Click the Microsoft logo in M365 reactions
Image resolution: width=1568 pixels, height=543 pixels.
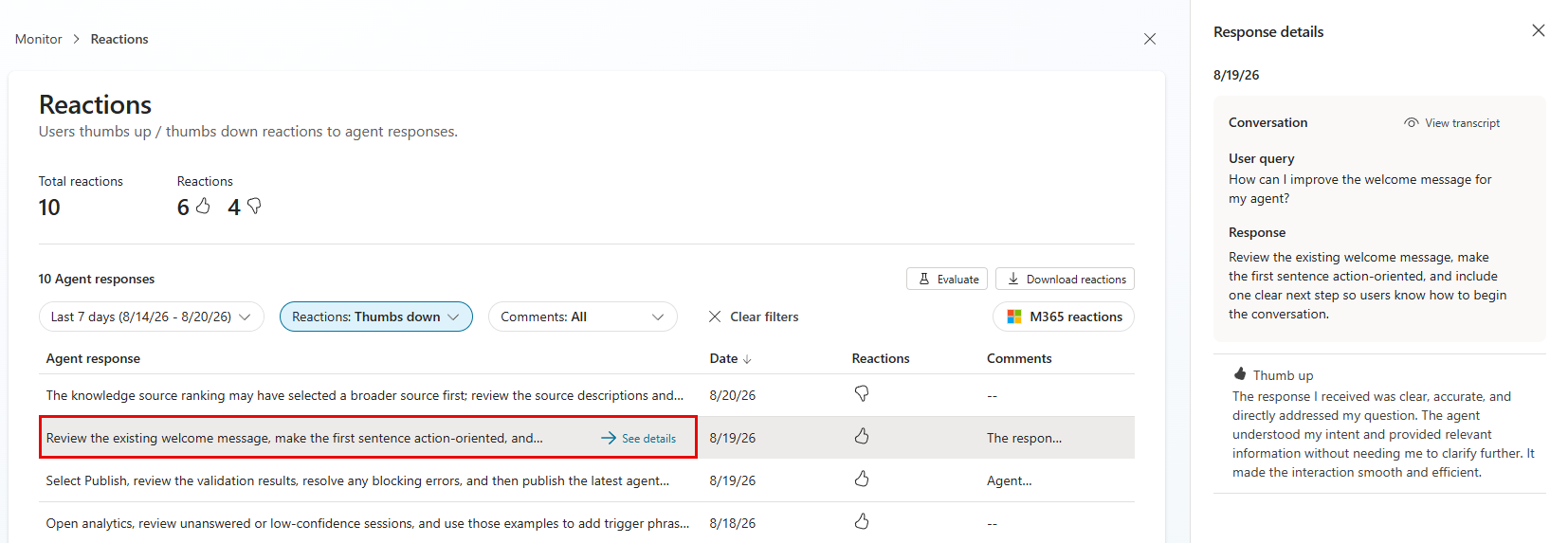pyautogui.click(x=1014, y=317)
